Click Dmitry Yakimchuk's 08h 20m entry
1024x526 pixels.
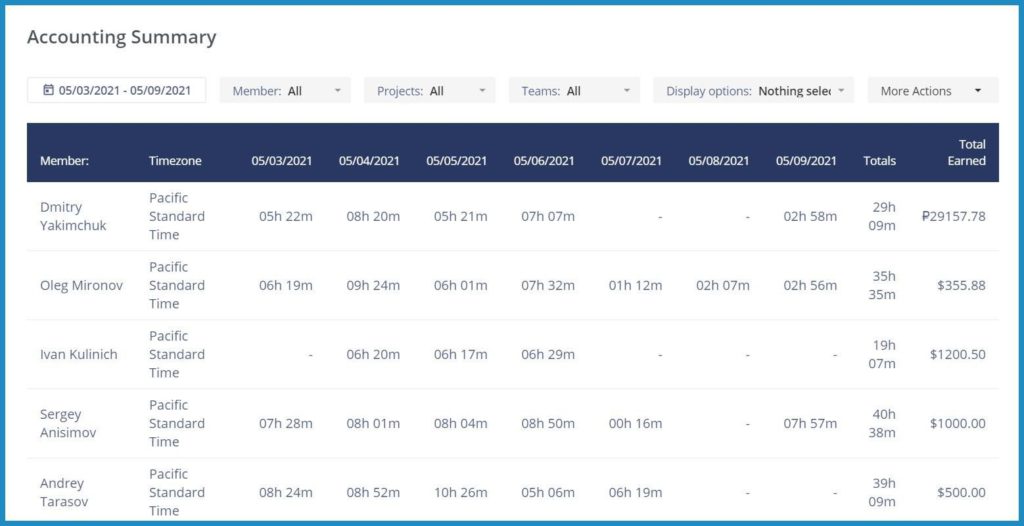373,216
